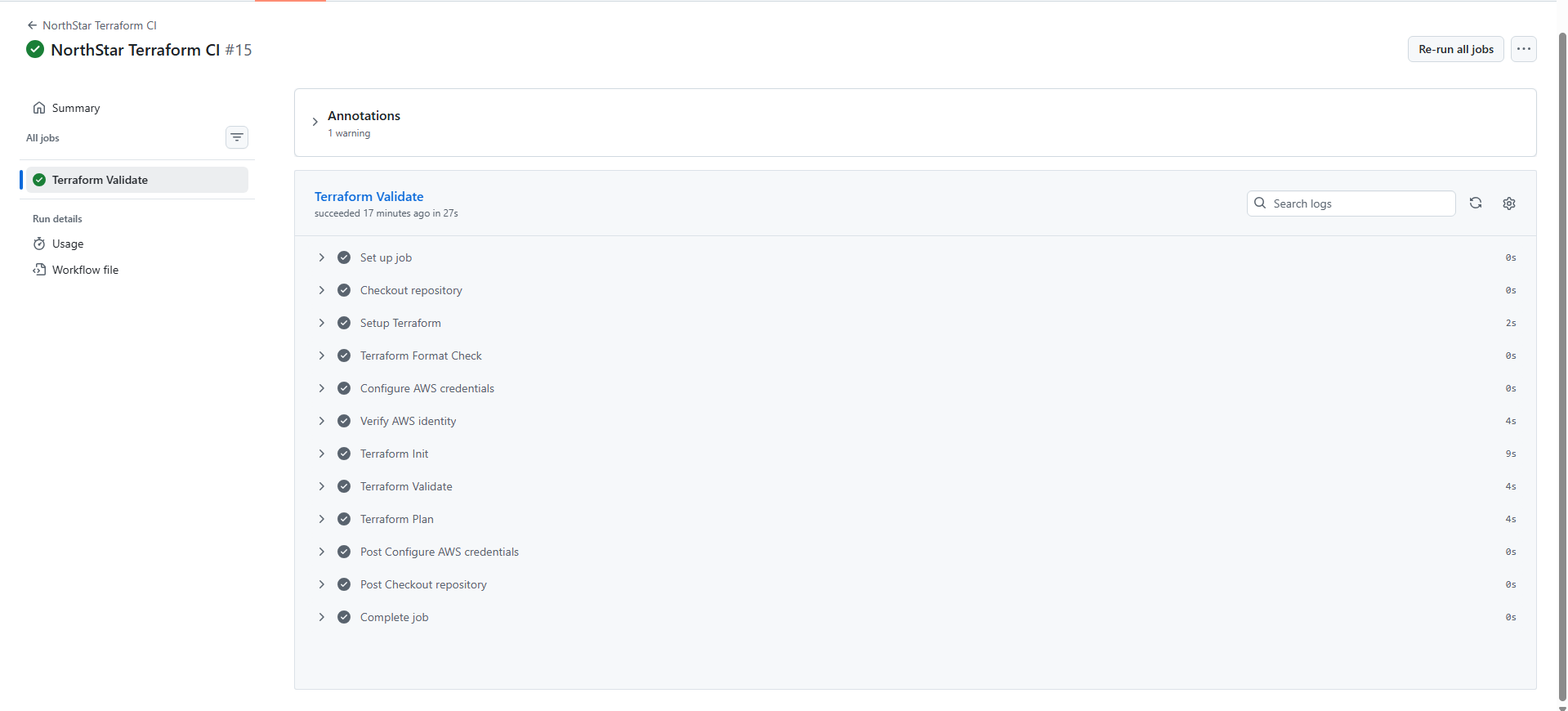Open the Summary page
This screenshot has width=1568, height=711.
[x=75, y=108]
